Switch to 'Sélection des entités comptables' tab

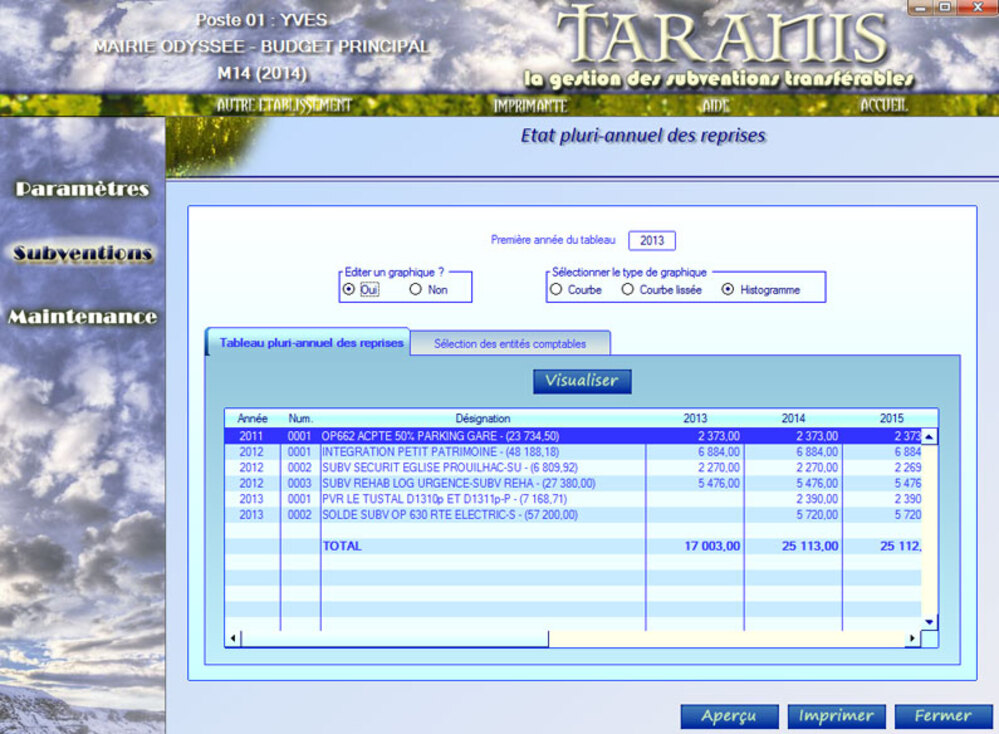pyautogui.click(x=509, y=344)
